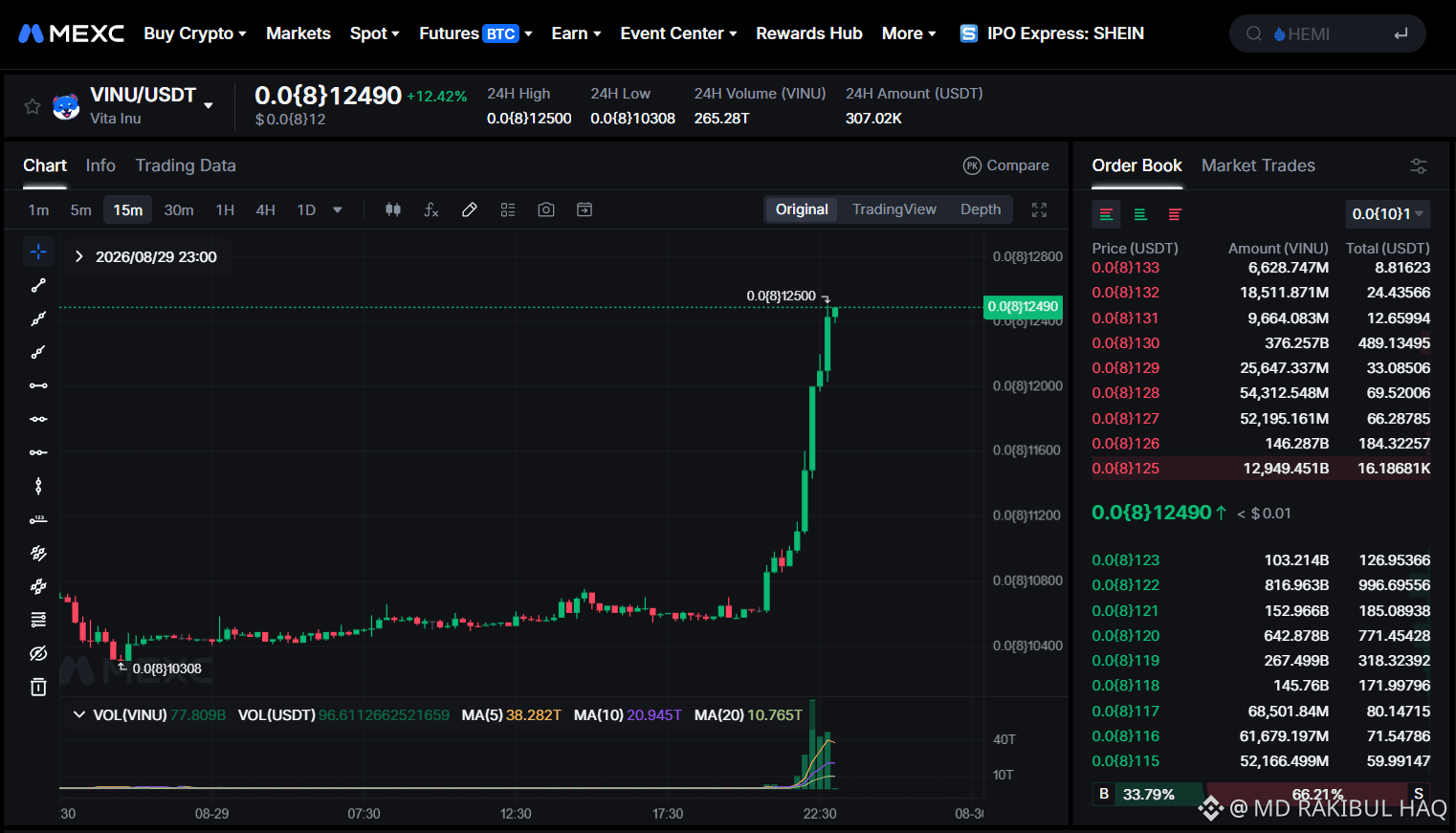Switch chart mode to Depth
The image size is (1456, 833).
[x=981, y=209]
